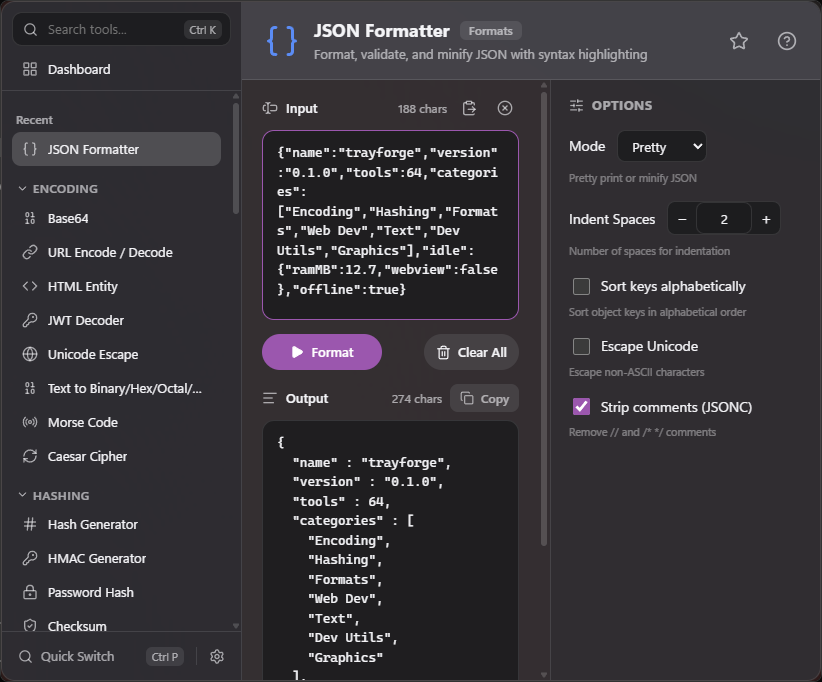Click the JSON Formatter braces icon in sidebar
The image size is (822, 682).
coord(30,149)
